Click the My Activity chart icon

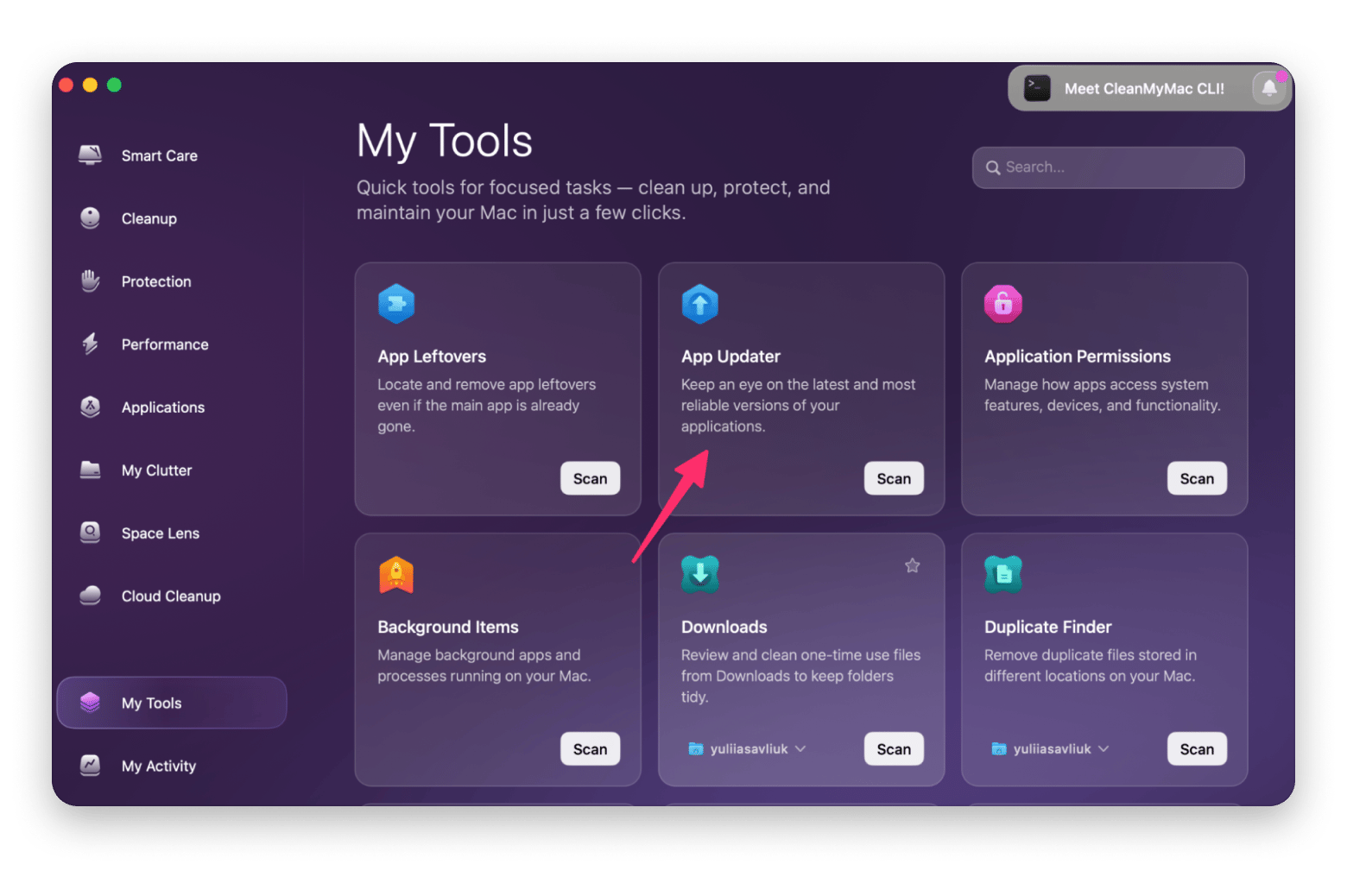click(91, 766)
